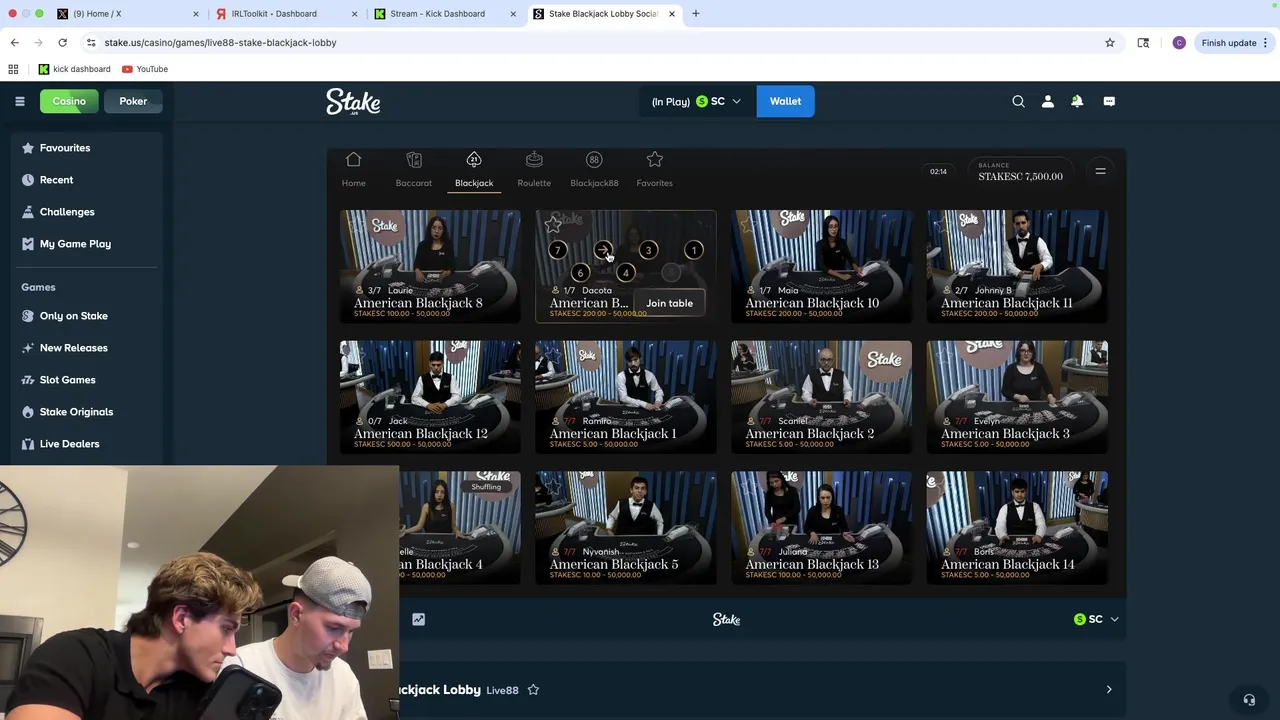
Task: Open American Blackjack 8 table
Action: tap(430, 266)
